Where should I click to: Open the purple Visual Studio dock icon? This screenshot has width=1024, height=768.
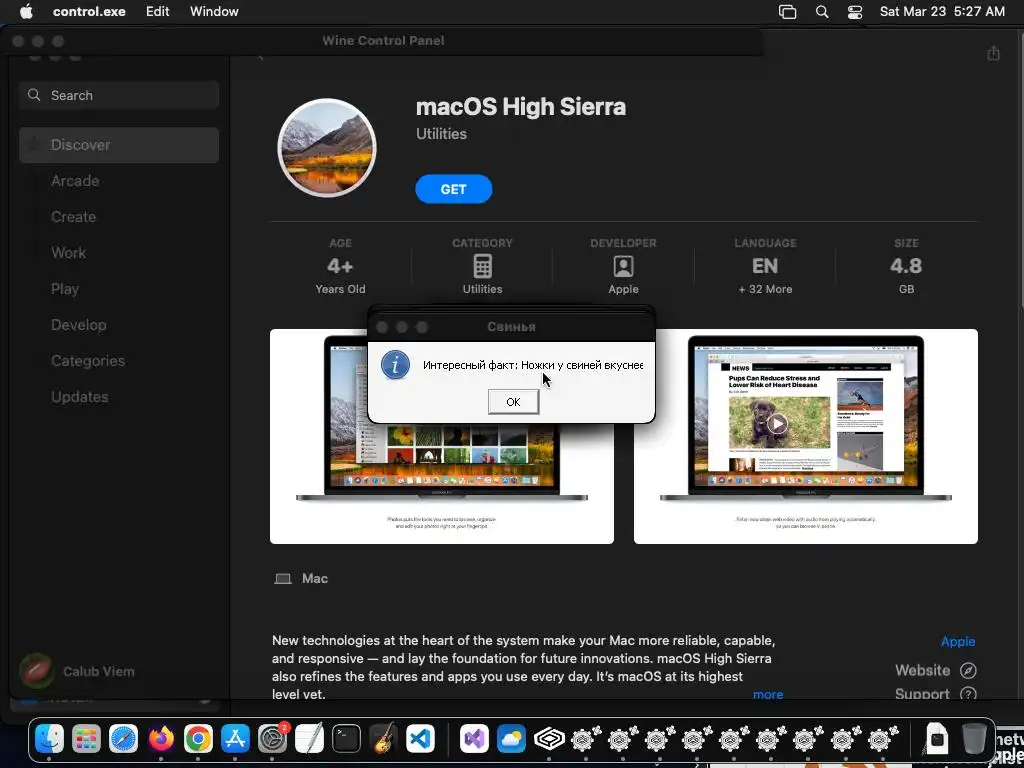tap(474, 739)
